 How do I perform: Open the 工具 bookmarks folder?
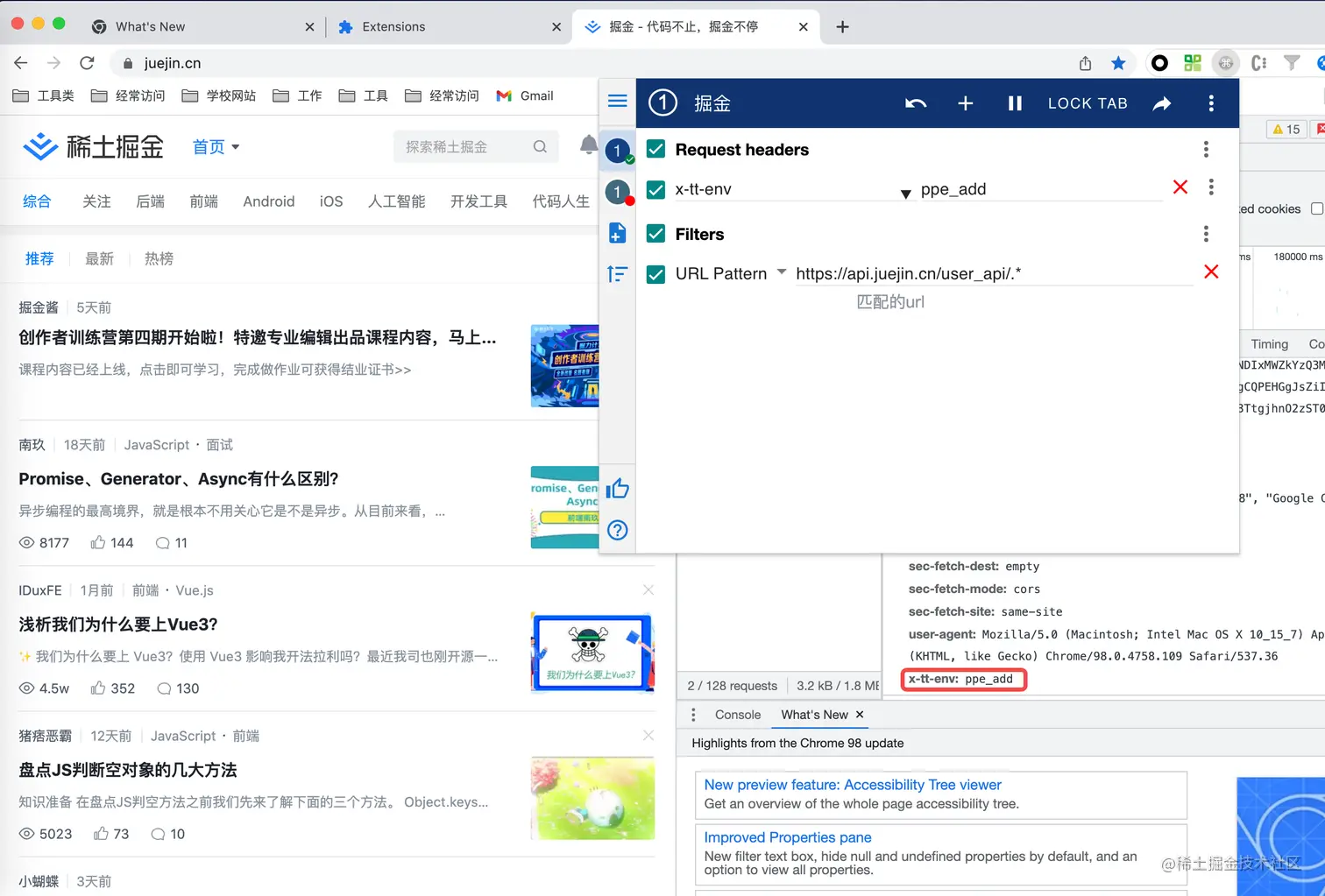pyautogui.click(x=364, y=95)
